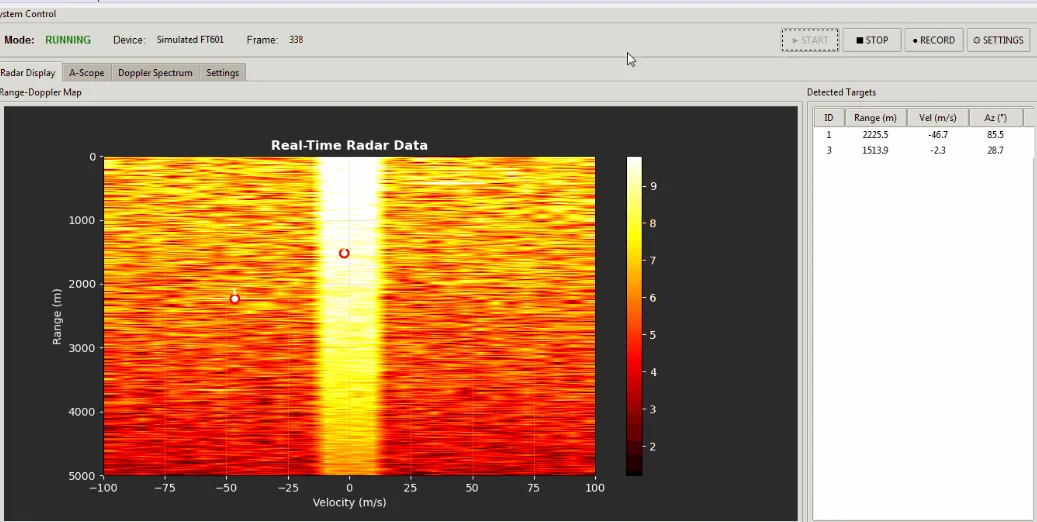
Task: Select the Radar Display tab
Action: click(x=28, y=73)
